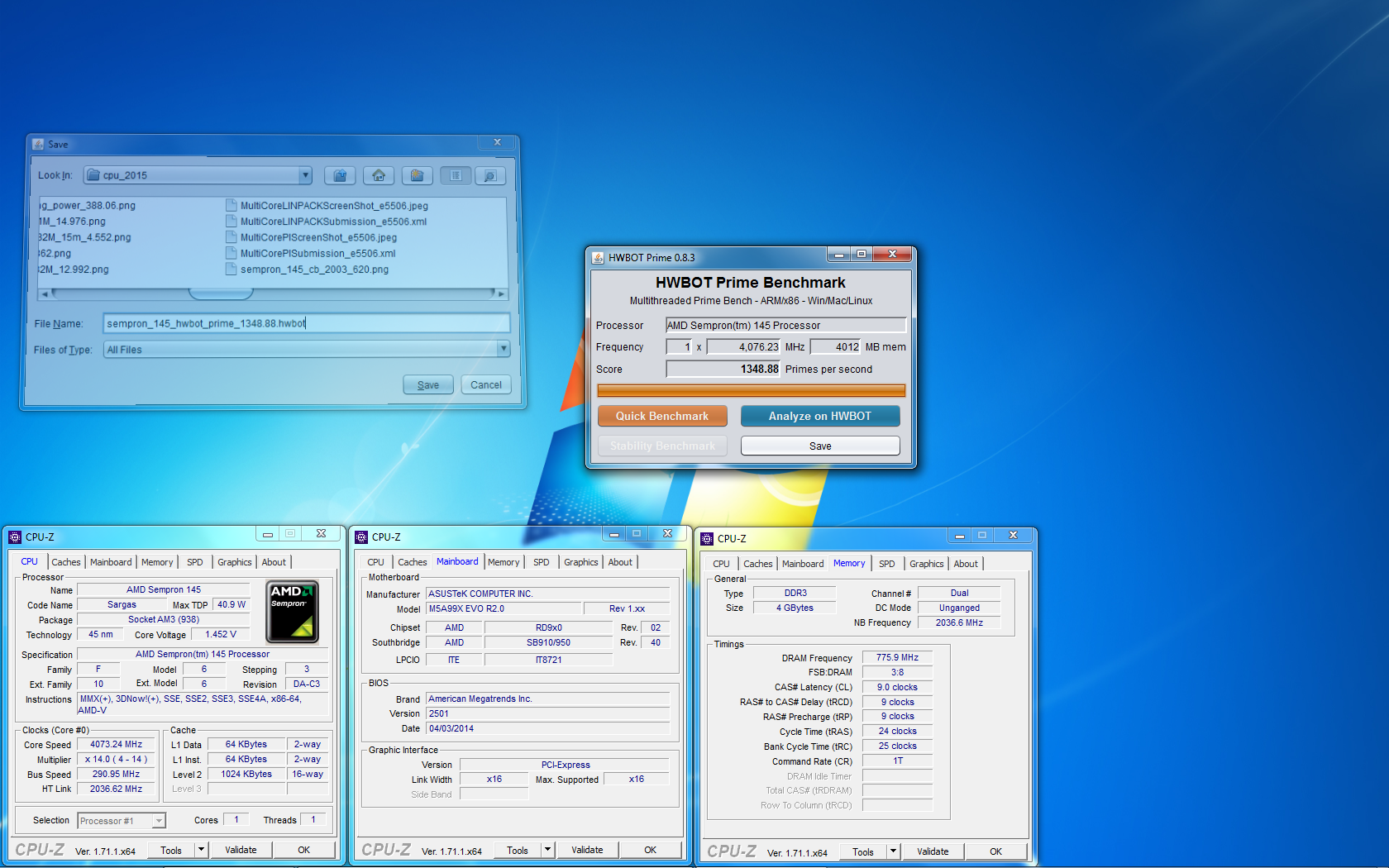1389x868 pixels.
Task: Click Stability Benchmark button
Action: coord(662,446)
